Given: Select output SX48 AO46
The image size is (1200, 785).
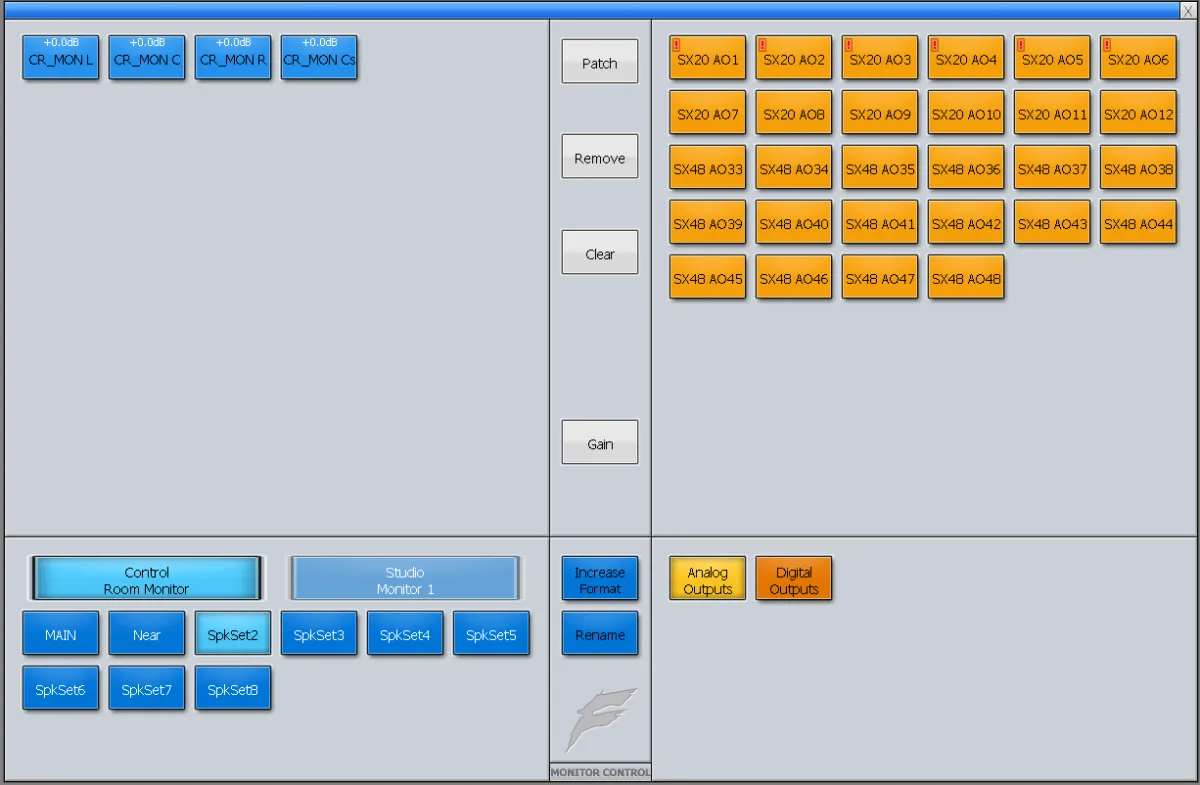Looking at the screenshot, I should (x=794, y=278).
